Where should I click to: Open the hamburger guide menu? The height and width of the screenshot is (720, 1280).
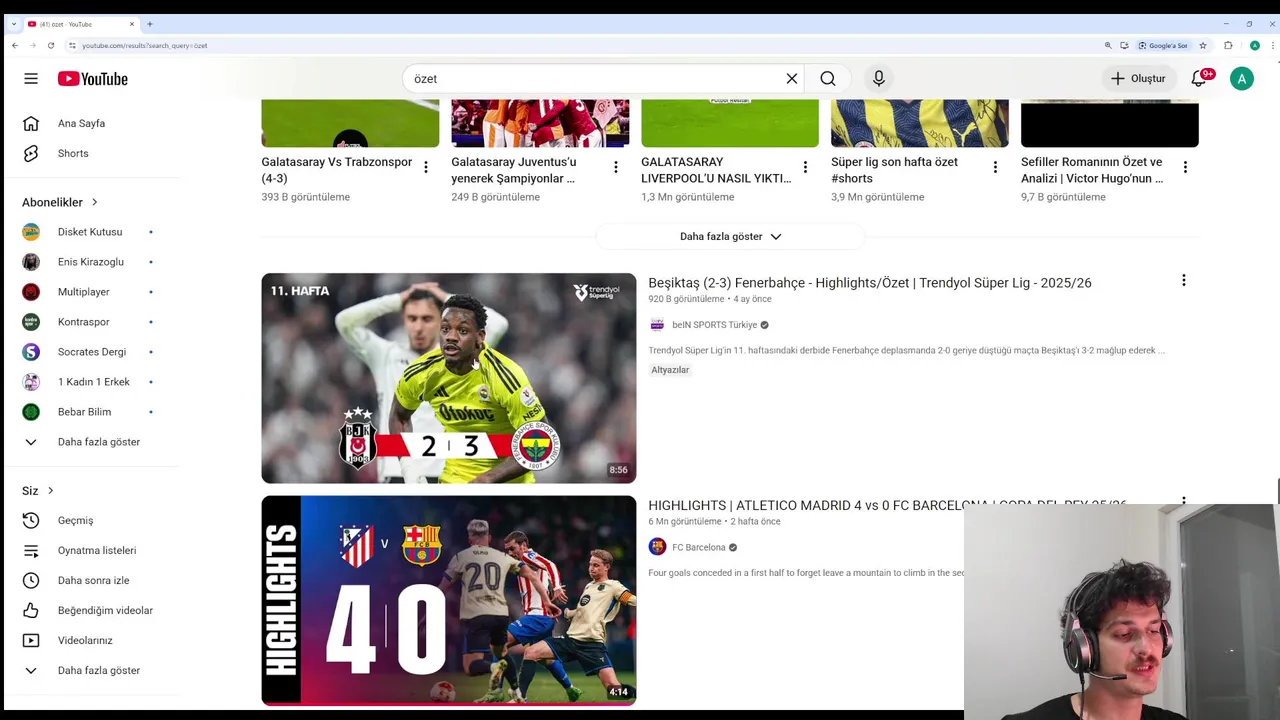point(31,78)
